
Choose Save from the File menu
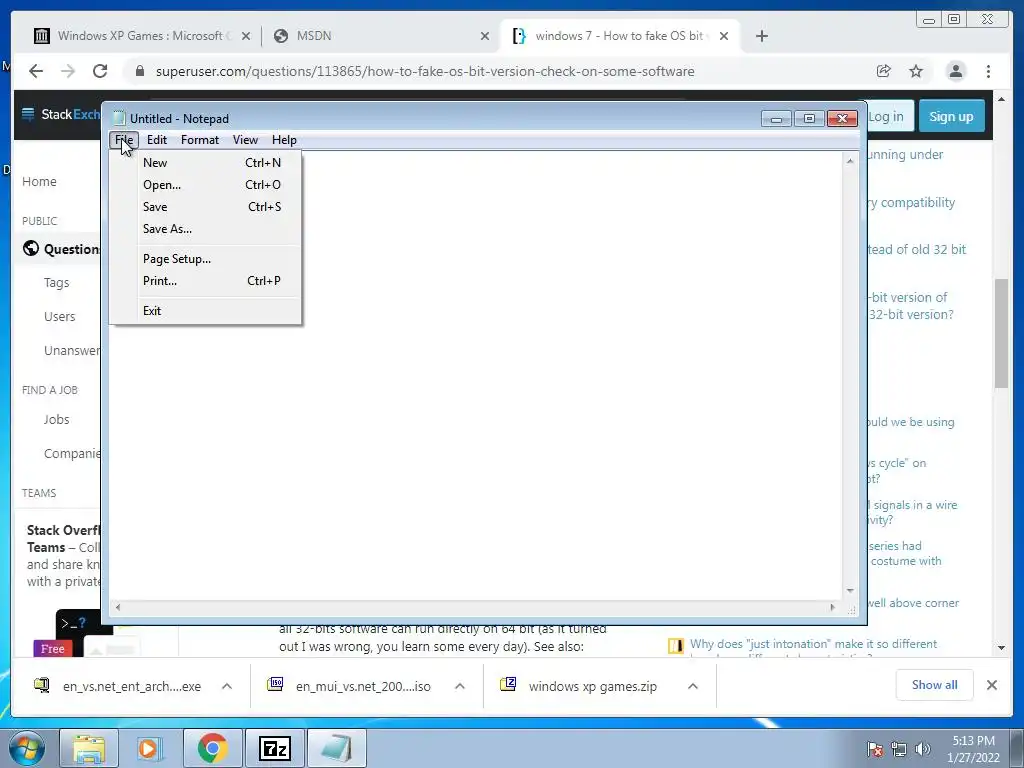[205, 207]
